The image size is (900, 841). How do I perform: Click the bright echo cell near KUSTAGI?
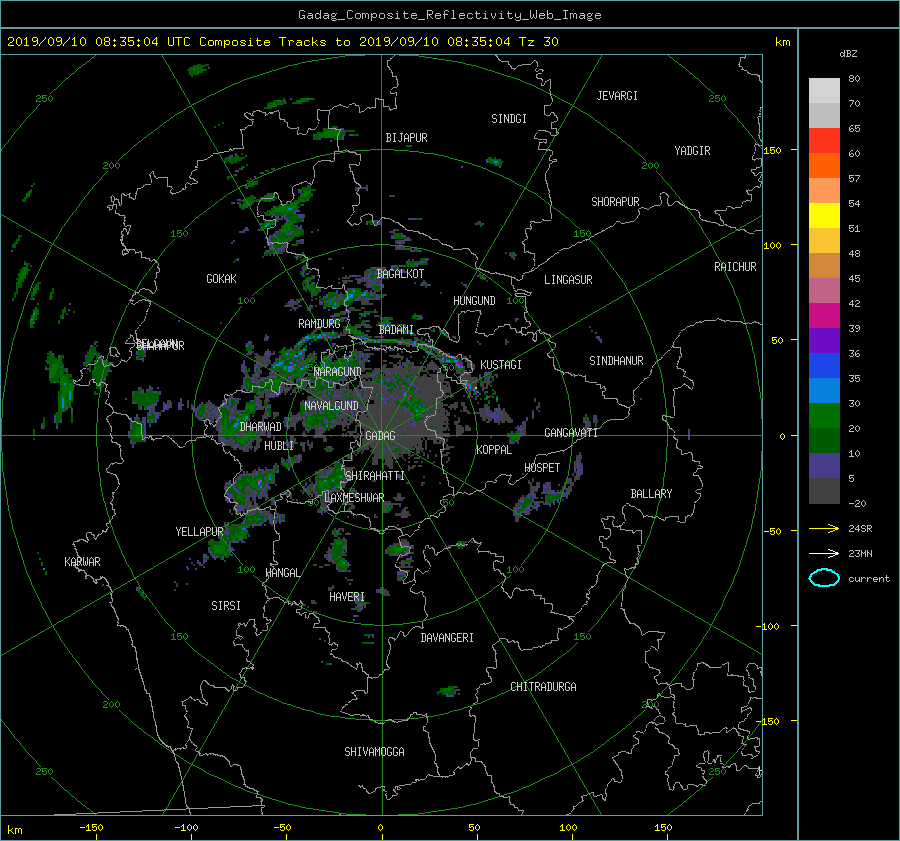click(x=474, y=387)
